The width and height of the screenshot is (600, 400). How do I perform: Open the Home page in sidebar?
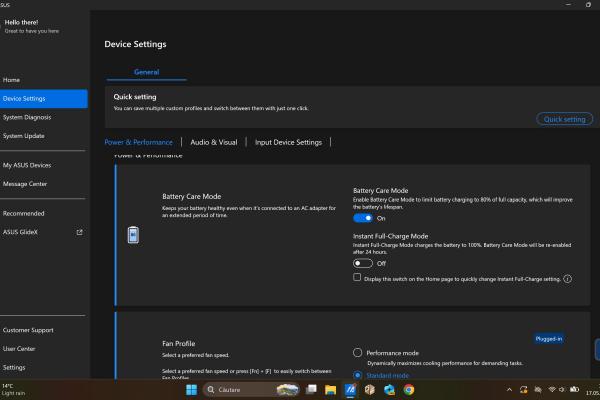tap(11, 80)
